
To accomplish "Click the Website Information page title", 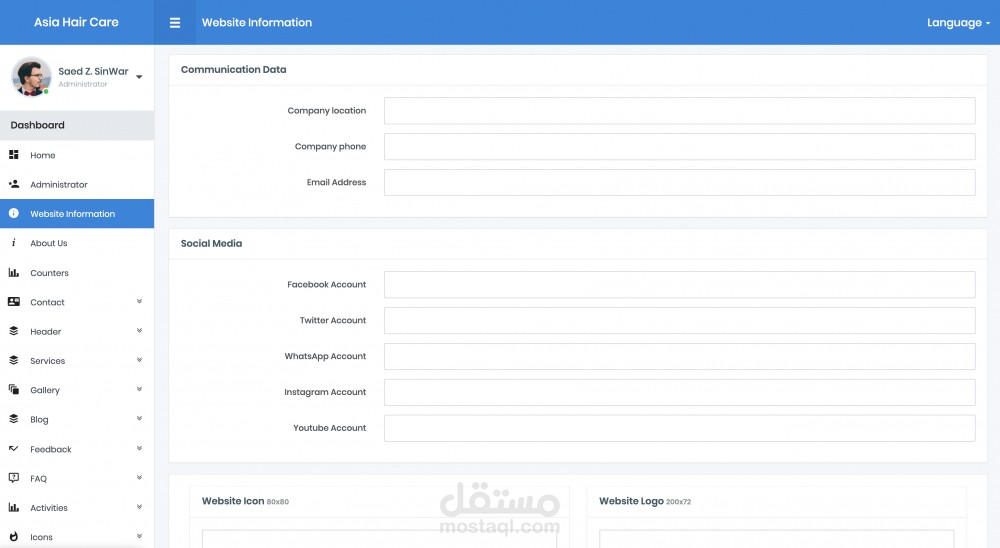I will (257, 22).
